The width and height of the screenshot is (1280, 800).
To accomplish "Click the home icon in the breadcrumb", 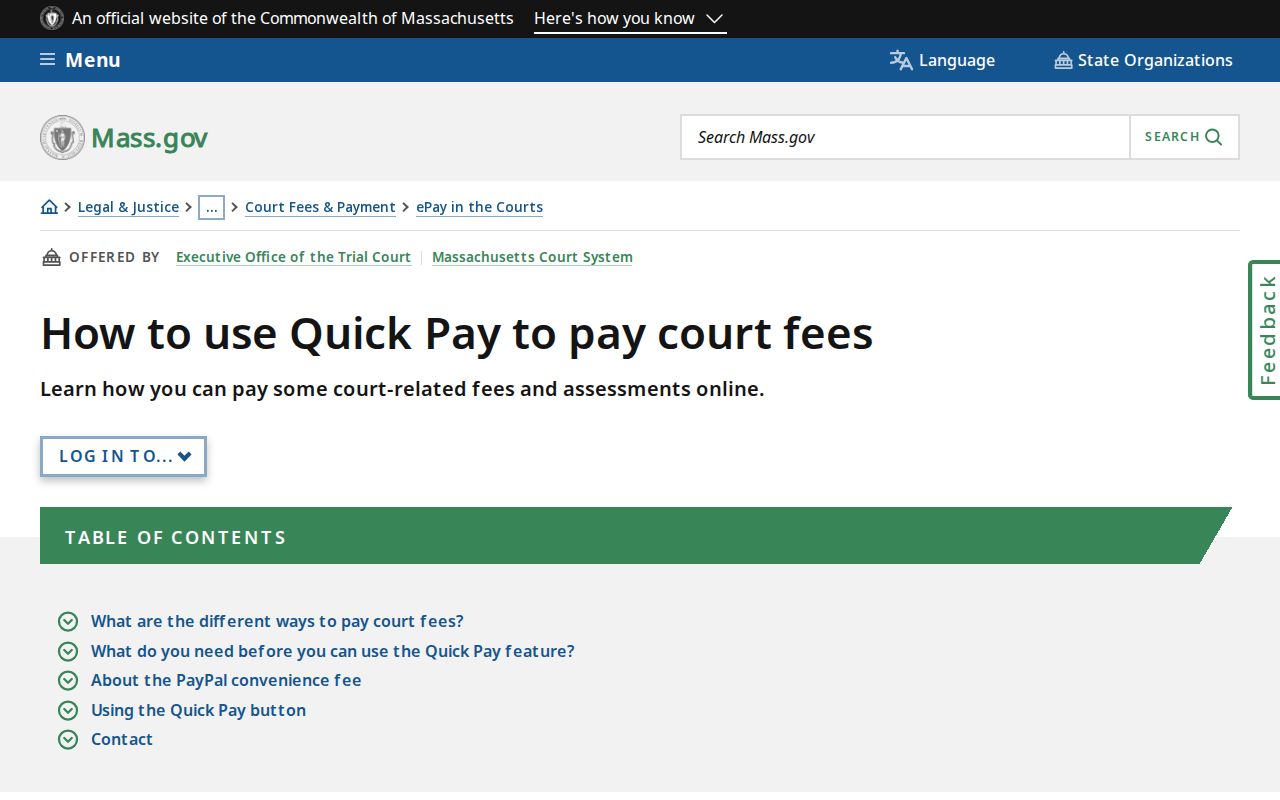I will [x=49, y=207].
